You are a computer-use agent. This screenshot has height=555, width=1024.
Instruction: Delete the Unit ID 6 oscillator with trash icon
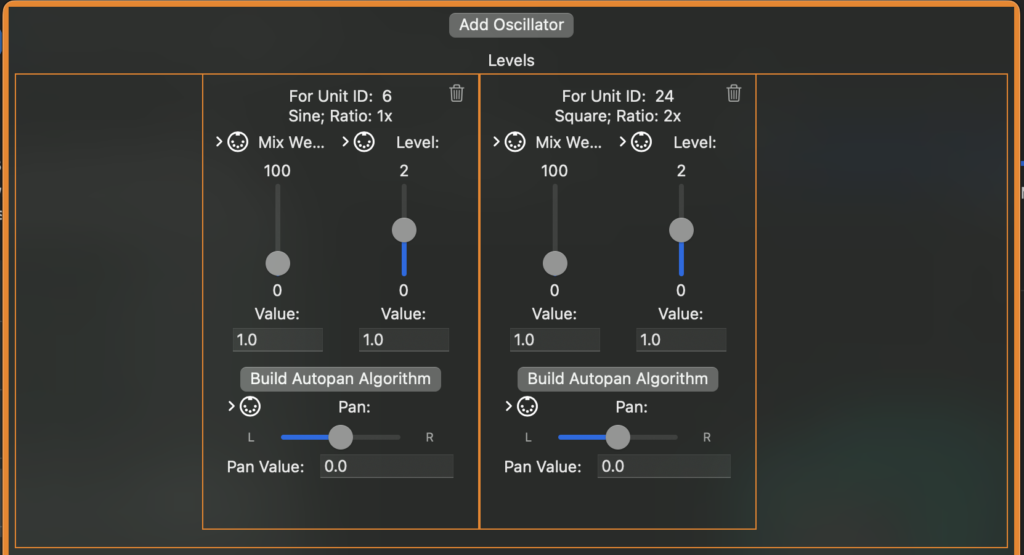[x=456, y=93]
